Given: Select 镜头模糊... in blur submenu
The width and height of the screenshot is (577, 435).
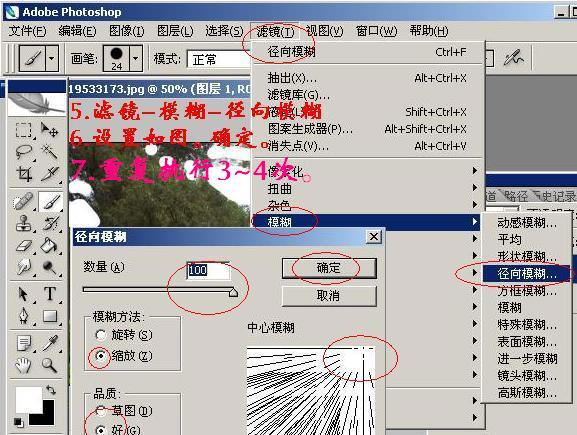Looking at the screenshot, I should pyautogui.click(x=527, y=376).
